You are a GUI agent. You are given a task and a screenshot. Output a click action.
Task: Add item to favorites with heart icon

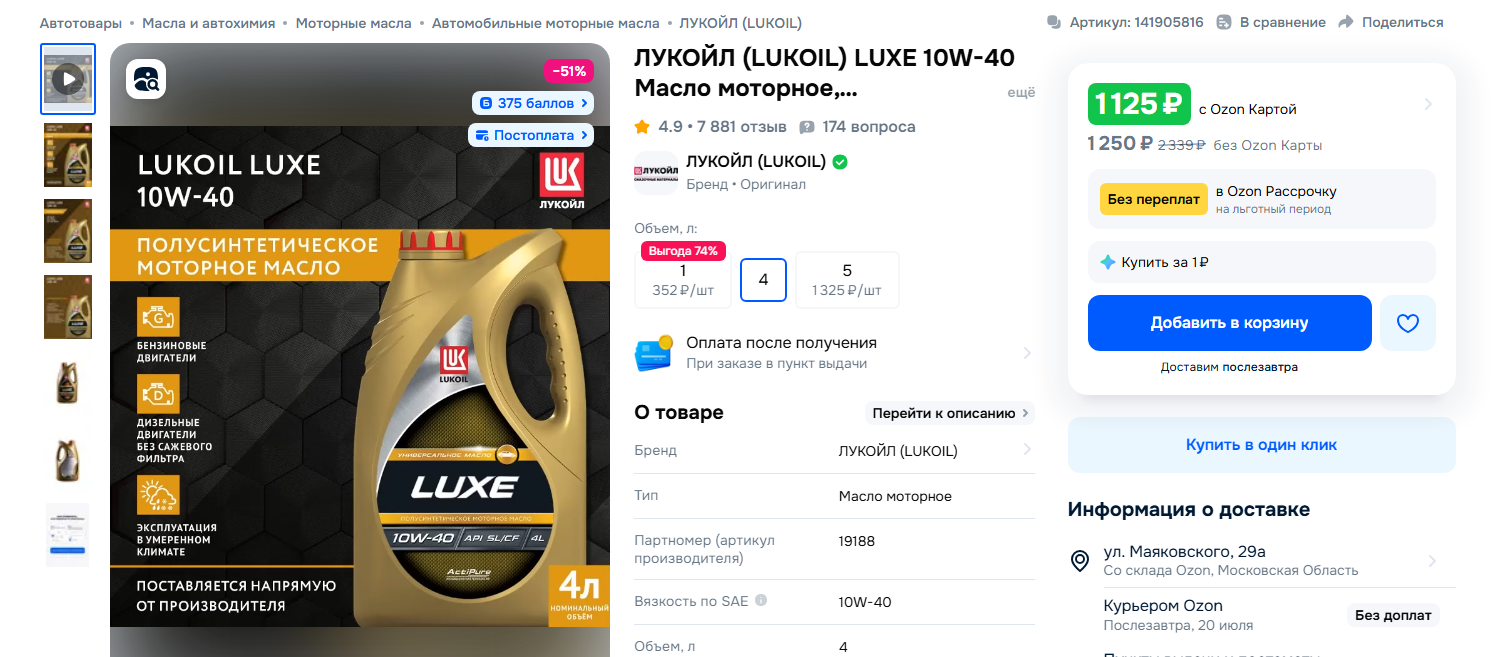(1408, 323)
